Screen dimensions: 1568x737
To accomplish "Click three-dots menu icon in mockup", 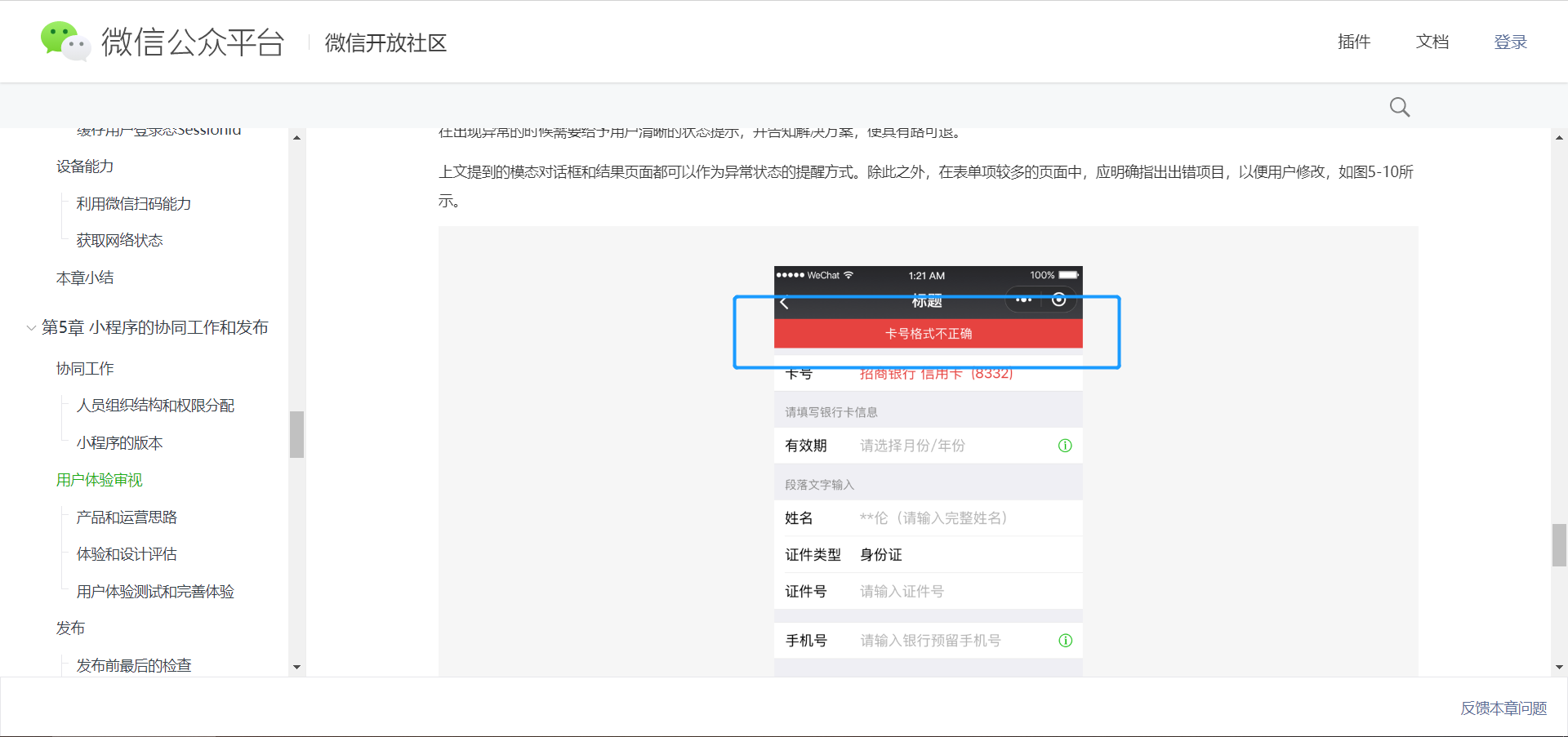I will 1023,300.
